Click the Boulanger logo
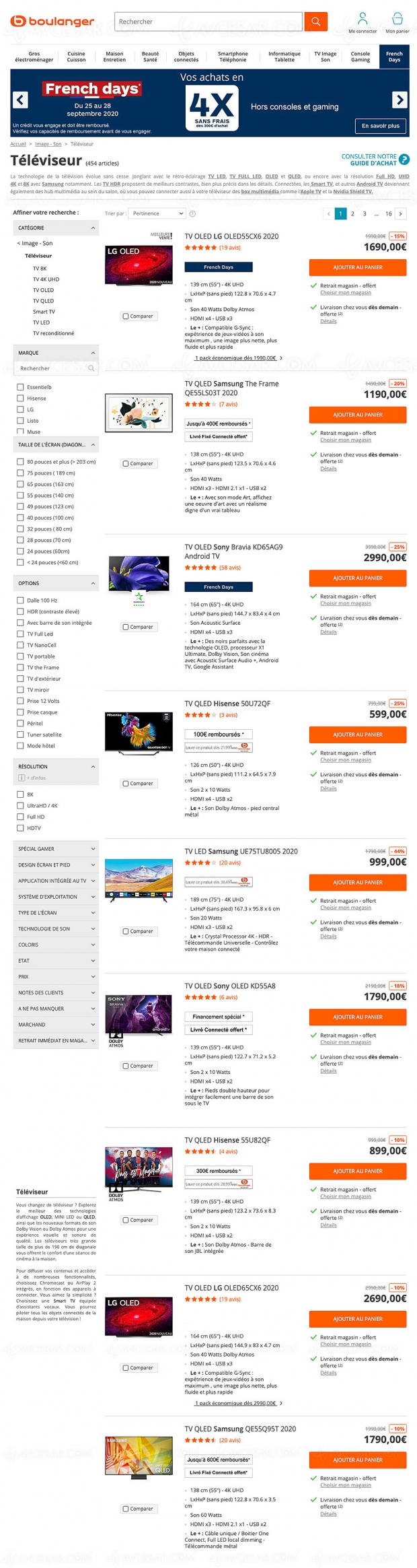This screenshot has width=417, height=1568. [52, 22]
